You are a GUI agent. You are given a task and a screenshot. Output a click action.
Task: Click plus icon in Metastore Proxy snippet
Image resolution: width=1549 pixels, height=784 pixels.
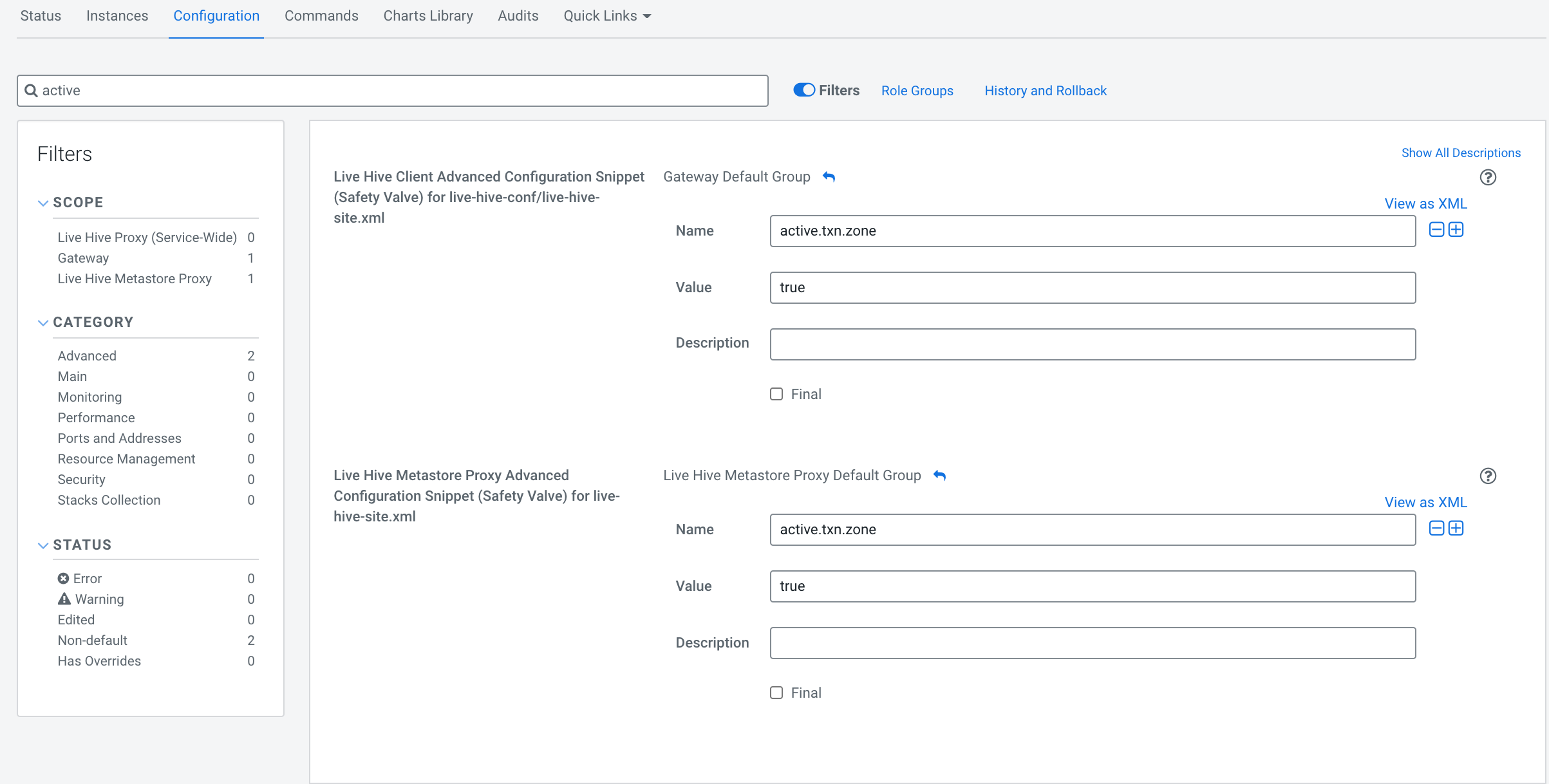(x=1456, y=528)
